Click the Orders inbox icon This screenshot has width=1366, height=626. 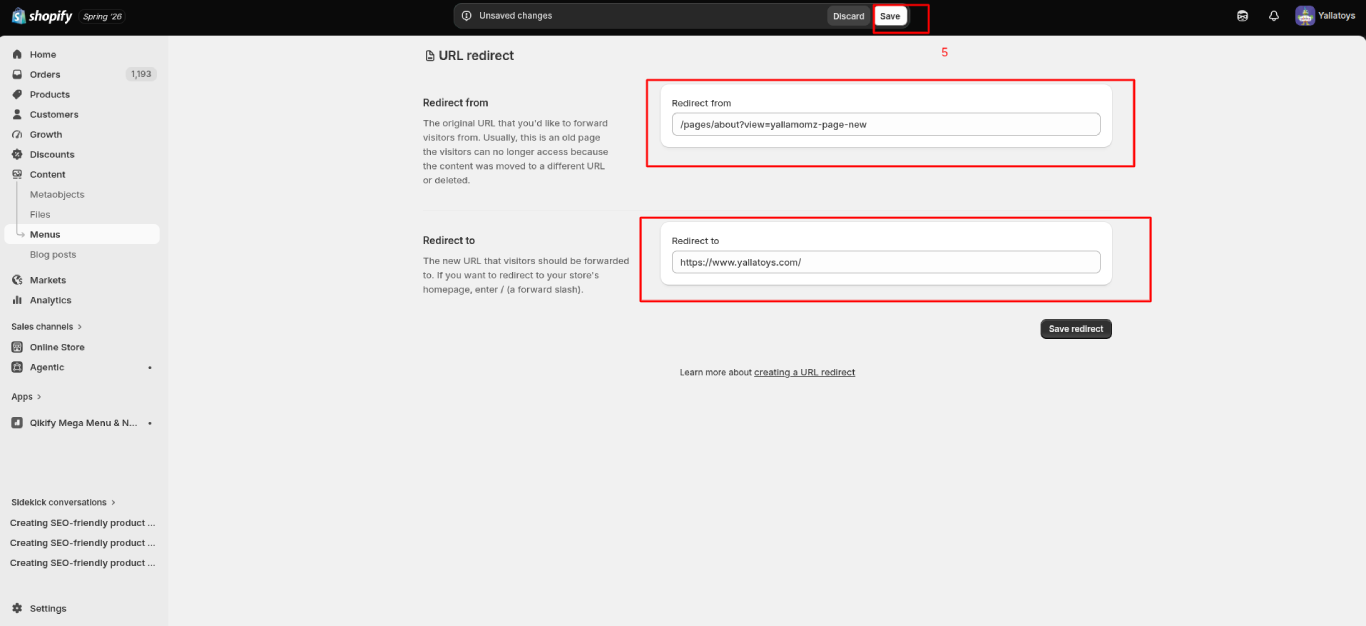[17, 74]
